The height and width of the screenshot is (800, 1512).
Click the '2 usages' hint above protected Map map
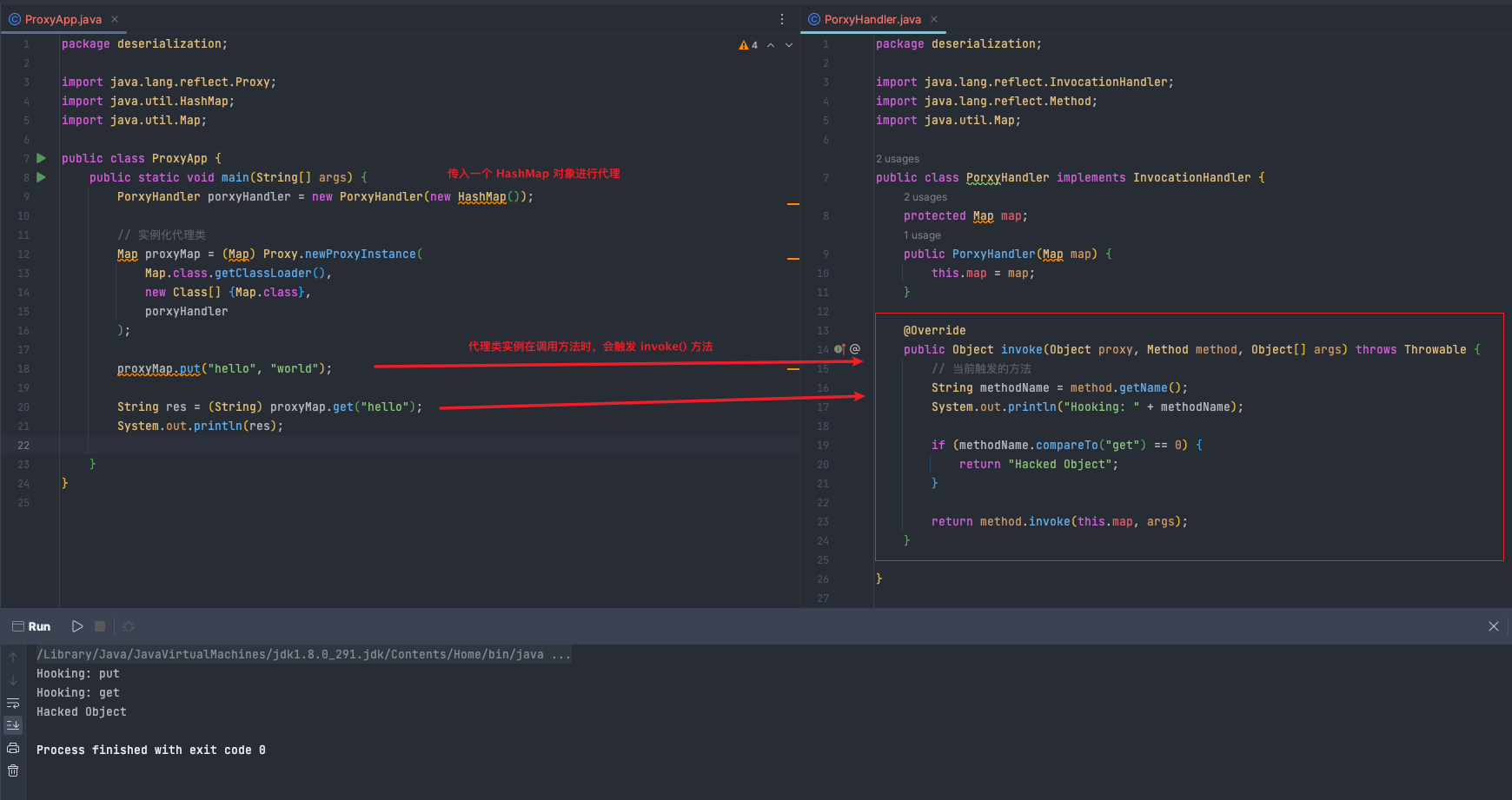pyautogui.click(x=925, y=197)
